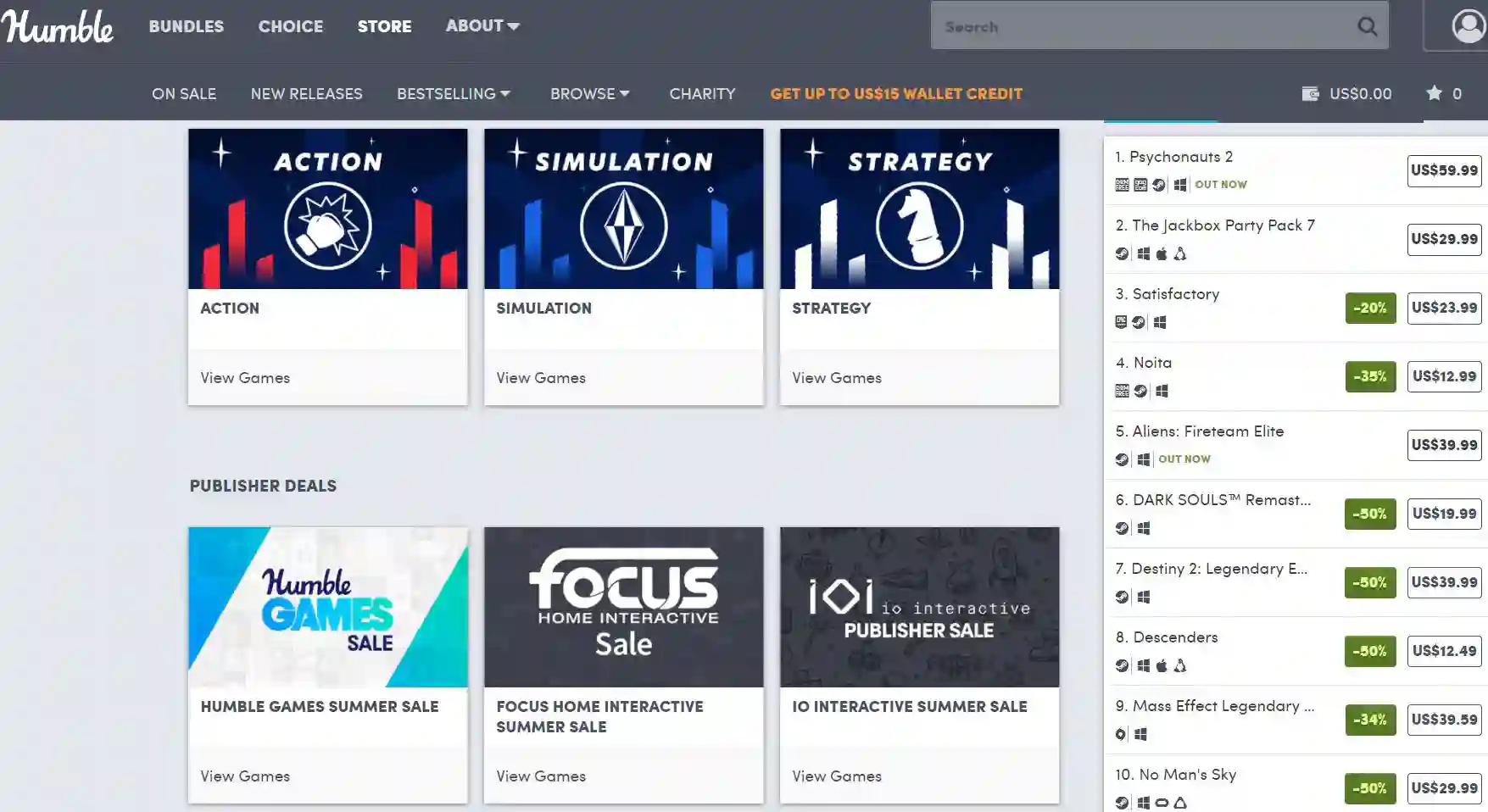Click the Linux icon under Descenders
The height and width of the screenshot is (812, 1488).
coord(1180,665)
